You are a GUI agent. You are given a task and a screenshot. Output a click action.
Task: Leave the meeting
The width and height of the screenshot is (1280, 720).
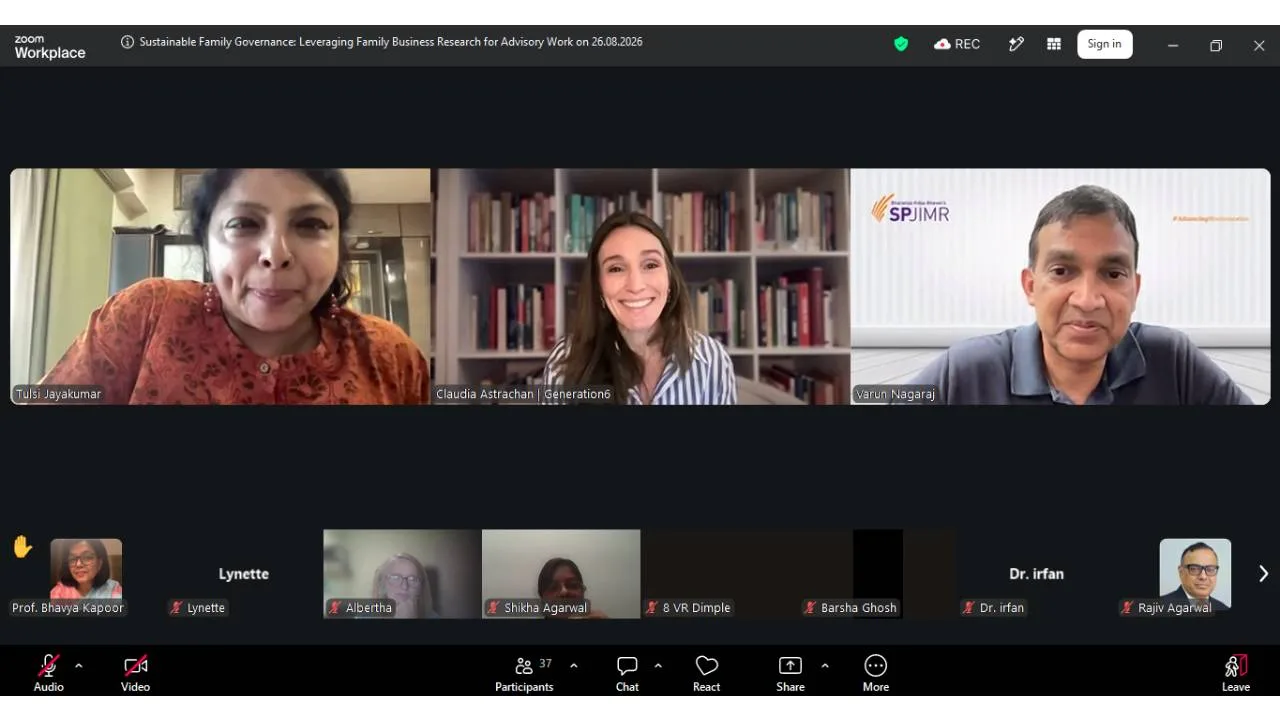pos(1236,673)
